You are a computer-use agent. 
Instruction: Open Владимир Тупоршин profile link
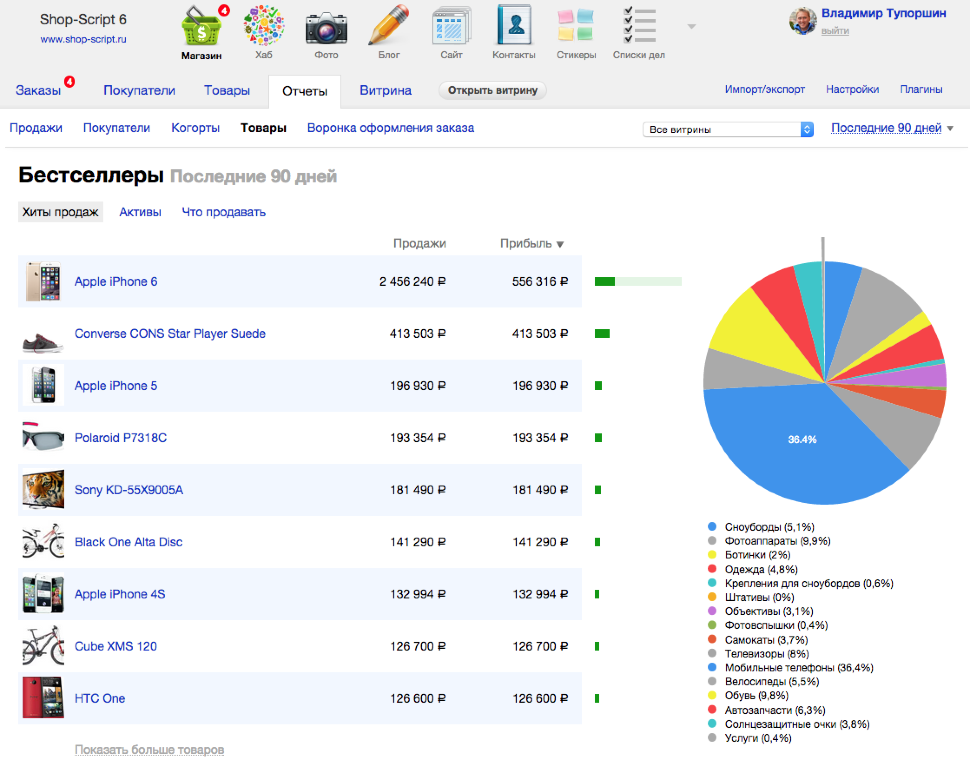point(883,13)
